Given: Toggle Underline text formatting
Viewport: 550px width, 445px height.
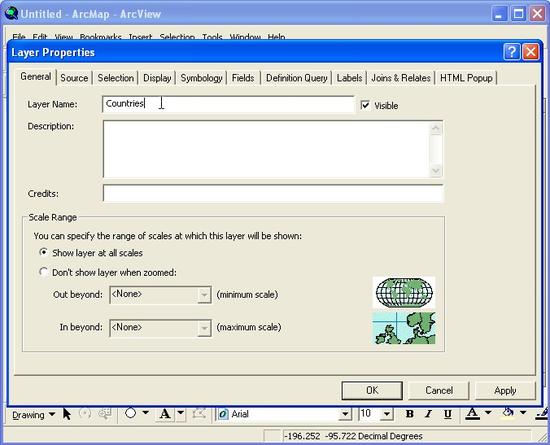Looking at the screenshot, I should click(448, 414).
